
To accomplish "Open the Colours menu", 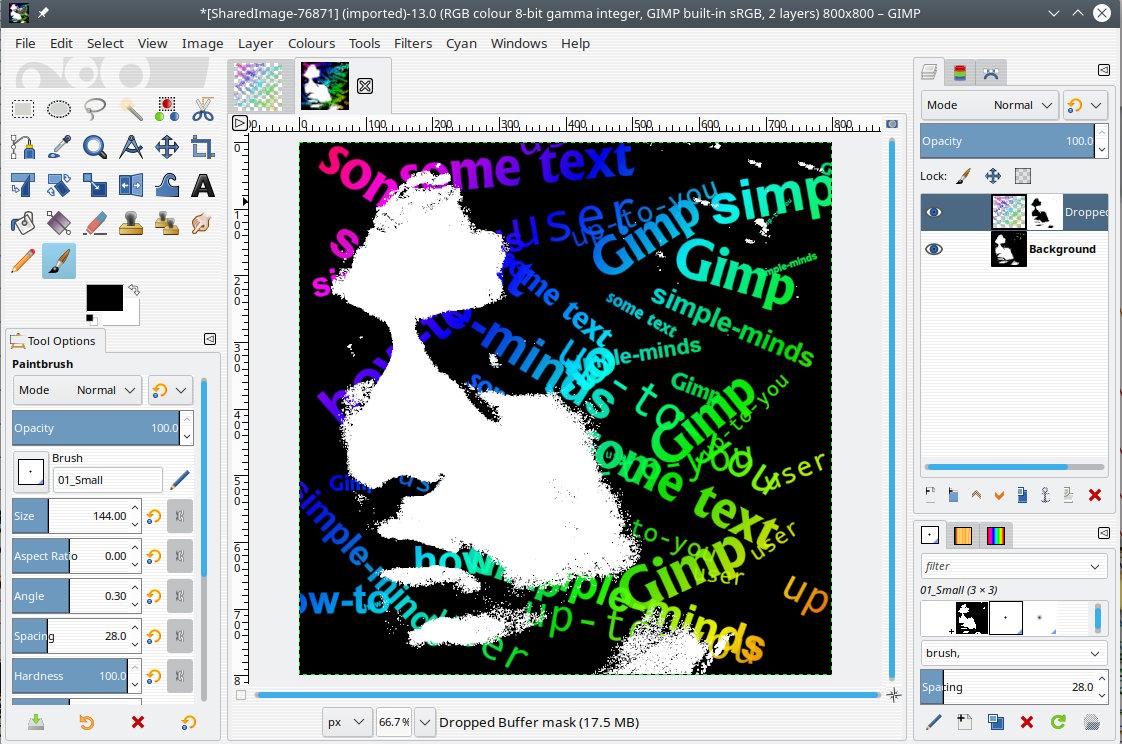I will click(311, 44).
